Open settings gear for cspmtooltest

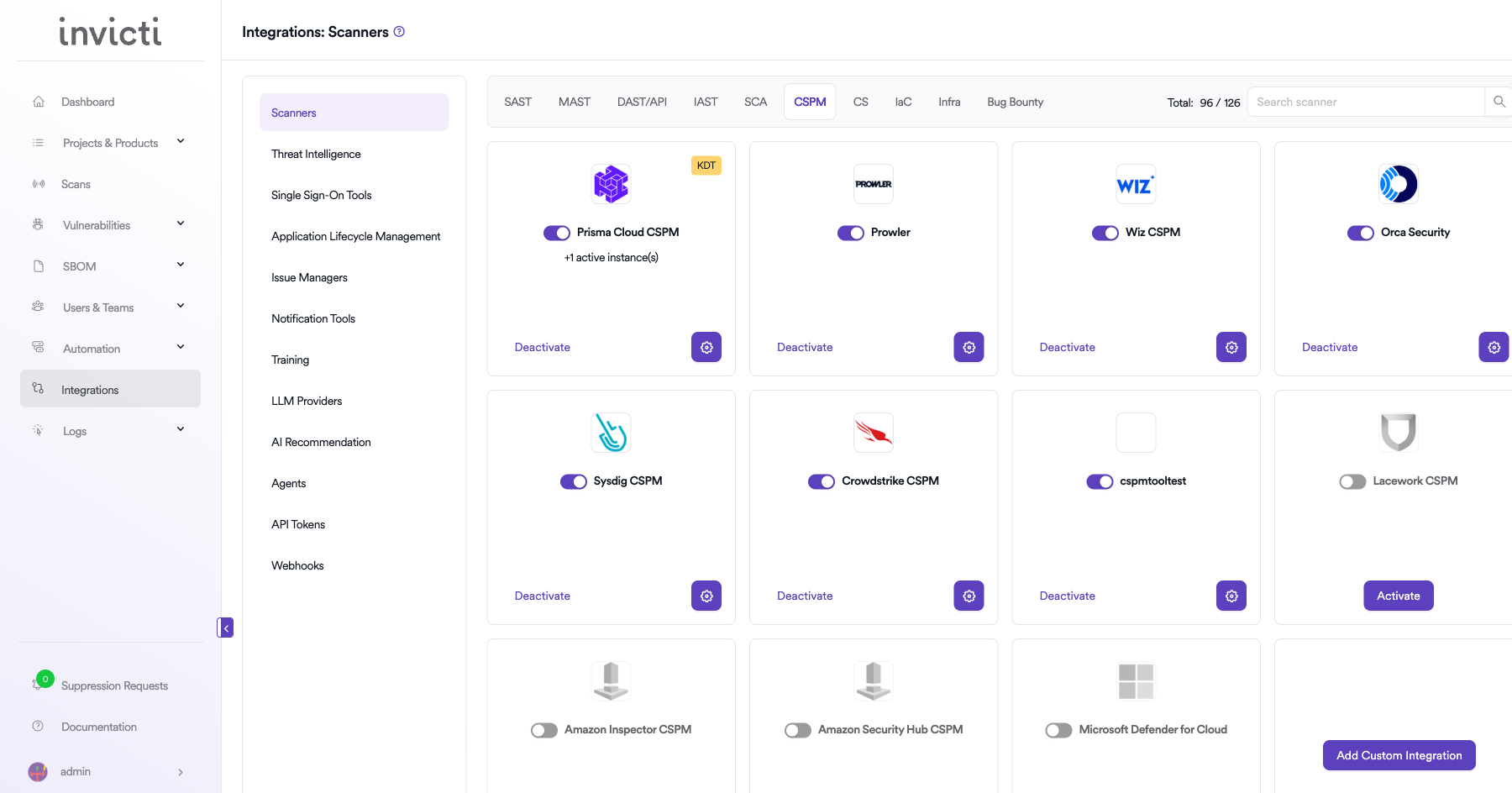pos(1231,596)
